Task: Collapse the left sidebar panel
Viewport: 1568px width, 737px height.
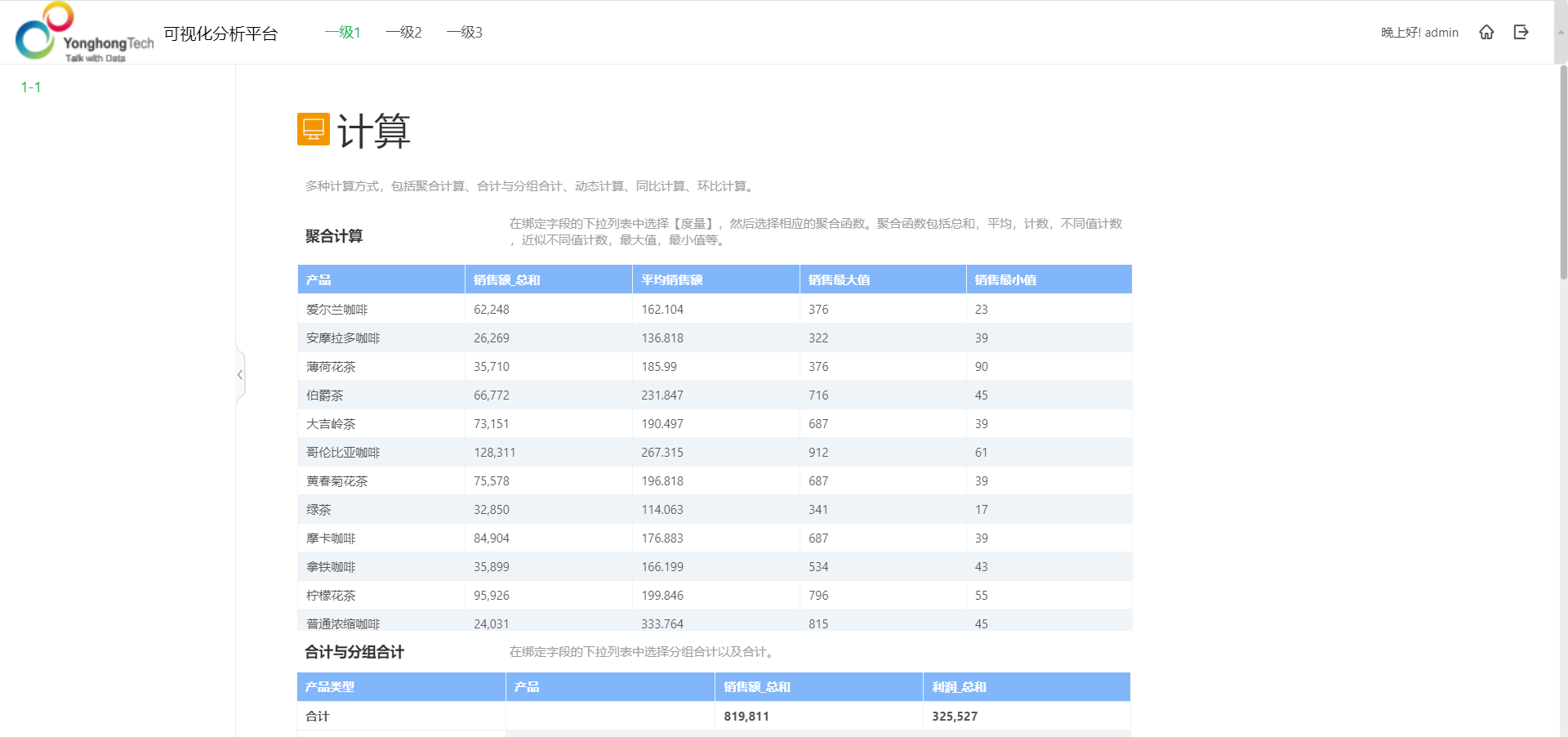Action: (x=240, y=375)
